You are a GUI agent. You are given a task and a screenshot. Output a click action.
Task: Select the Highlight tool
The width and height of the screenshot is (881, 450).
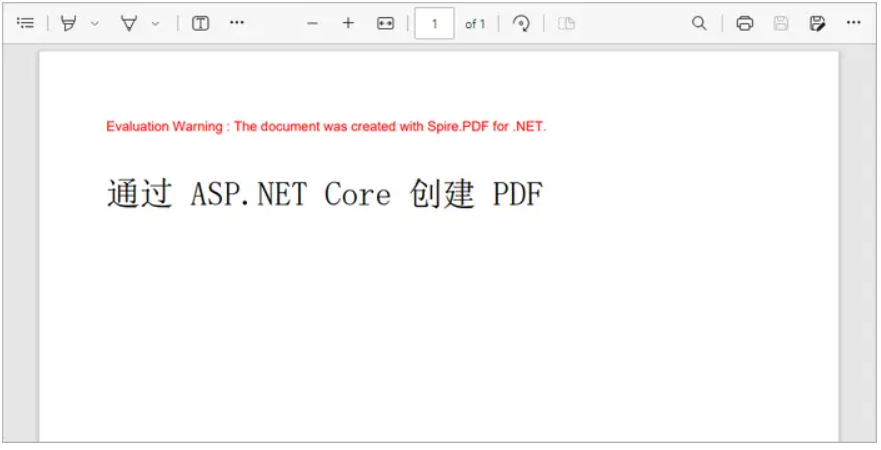coord(69,24)
